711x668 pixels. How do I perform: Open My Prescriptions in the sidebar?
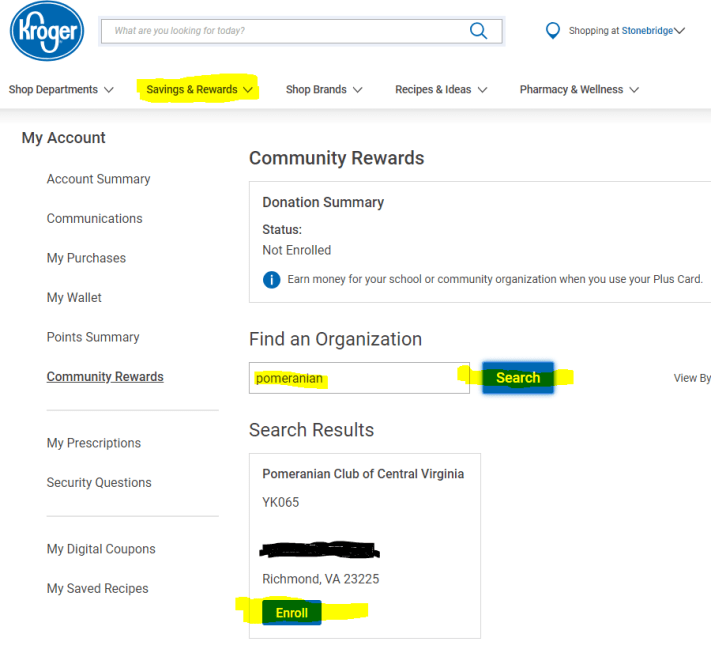point(93,443)
